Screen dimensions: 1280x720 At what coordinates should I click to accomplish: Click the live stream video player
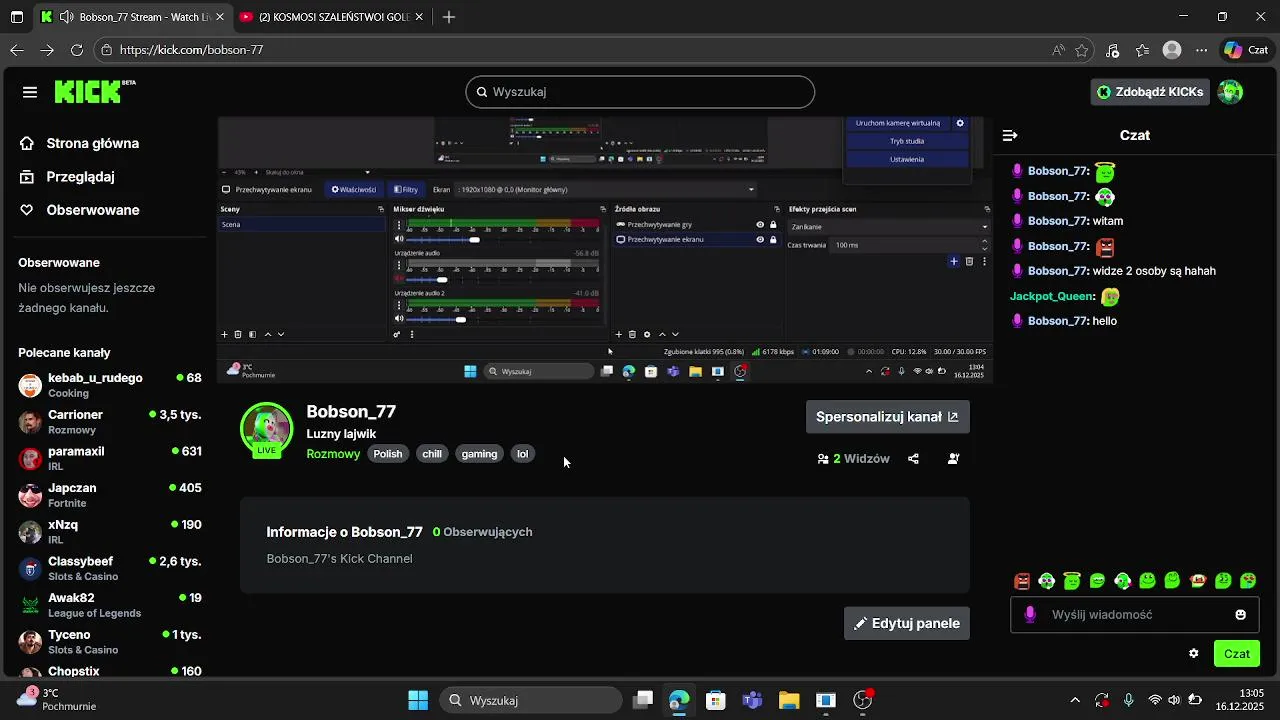pyautogui.click(x=605, y=250)
